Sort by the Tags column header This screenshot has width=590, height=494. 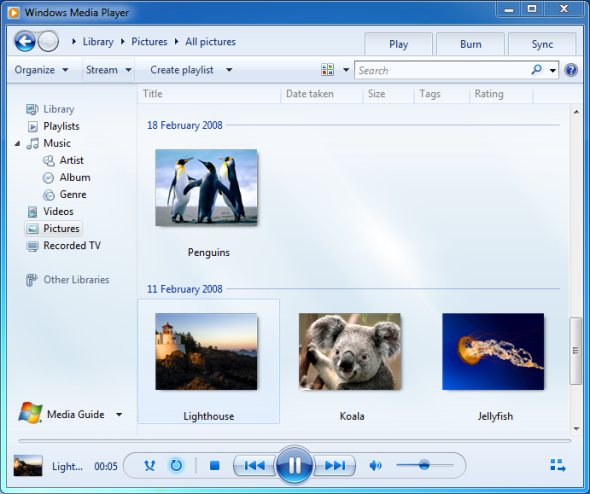(442, 94)
